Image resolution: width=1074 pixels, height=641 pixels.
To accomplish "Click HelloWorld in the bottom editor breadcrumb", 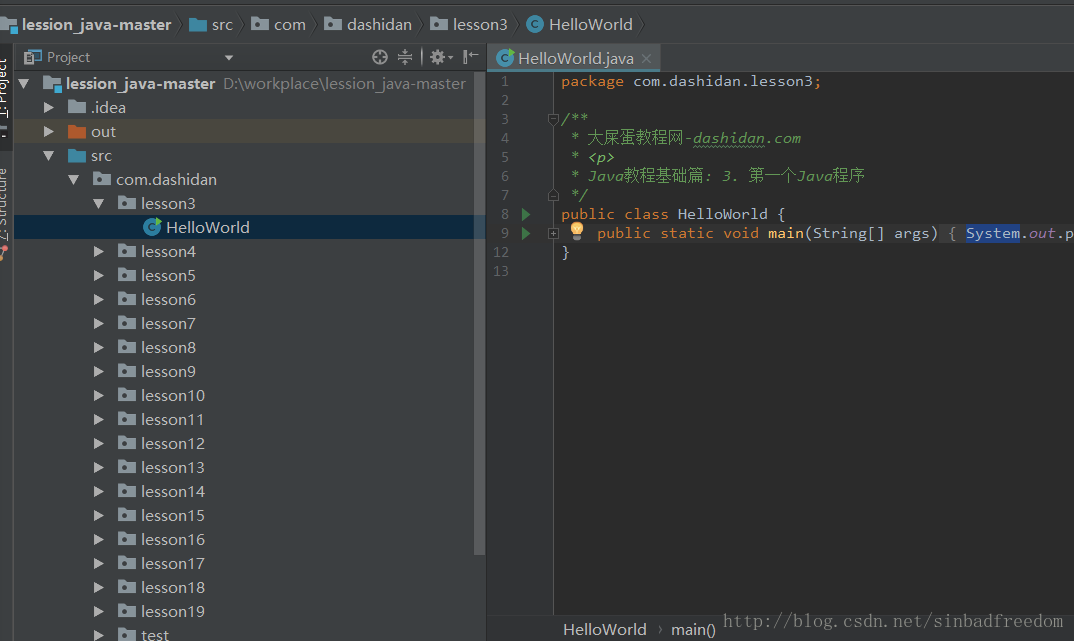I will pyautogui.click(x=605, y=629).
